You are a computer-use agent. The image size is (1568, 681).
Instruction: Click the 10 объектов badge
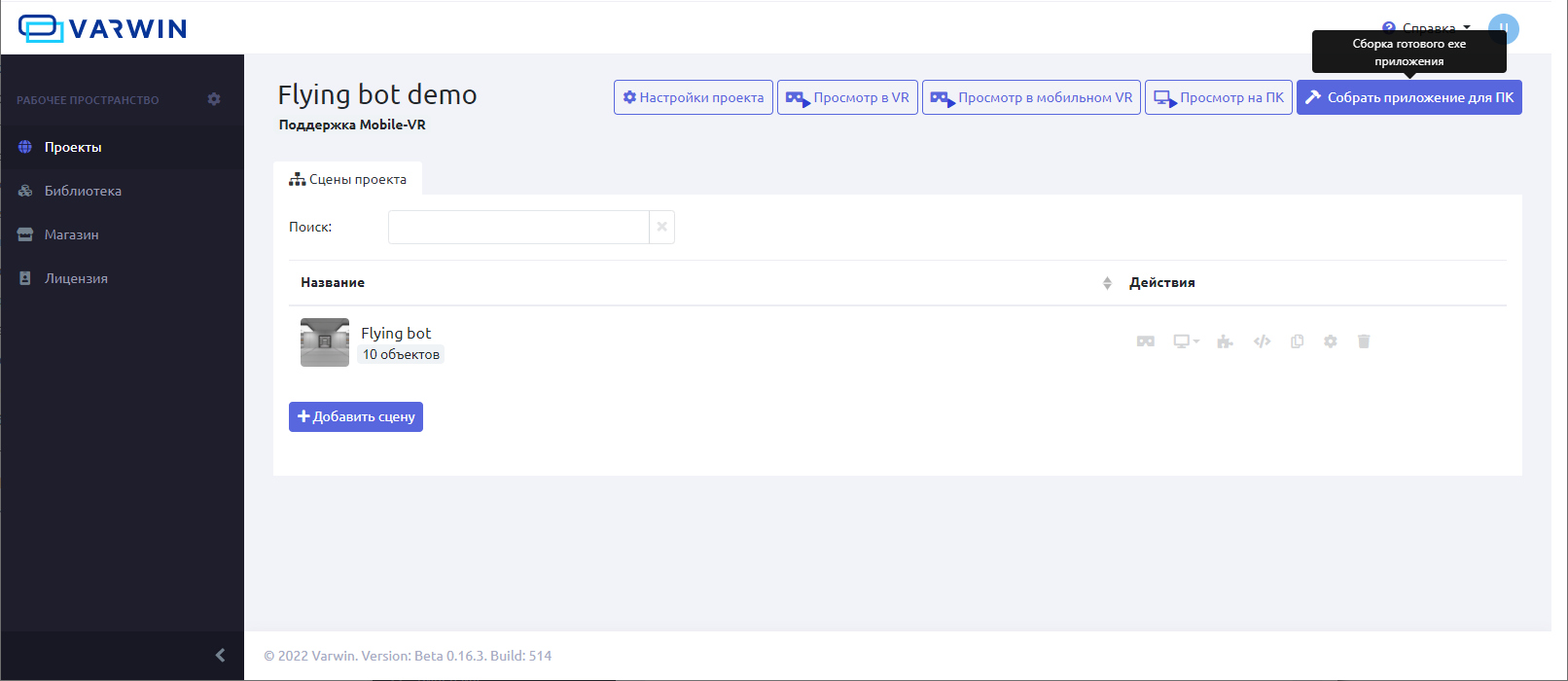[x=401, y=354]
